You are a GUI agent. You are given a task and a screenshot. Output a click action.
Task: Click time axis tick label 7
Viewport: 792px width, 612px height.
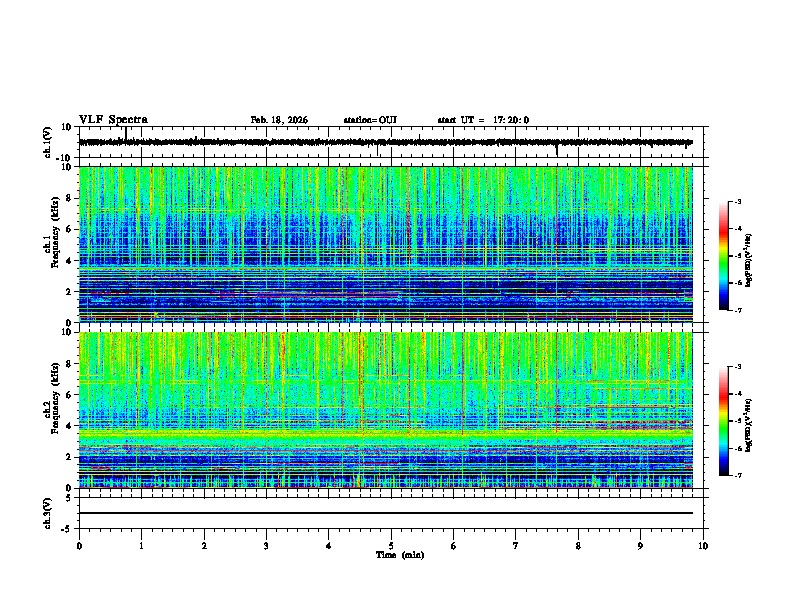click(516, 546)
